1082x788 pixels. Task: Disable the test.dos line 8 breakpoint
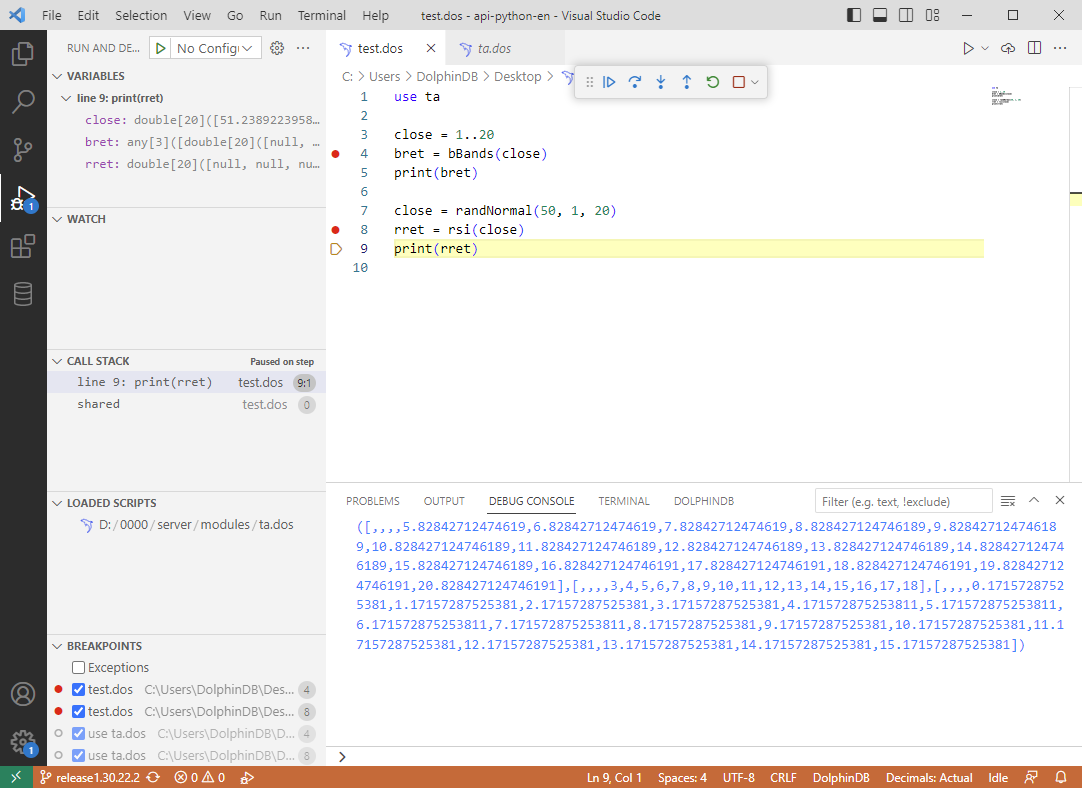tap(79, 712)
